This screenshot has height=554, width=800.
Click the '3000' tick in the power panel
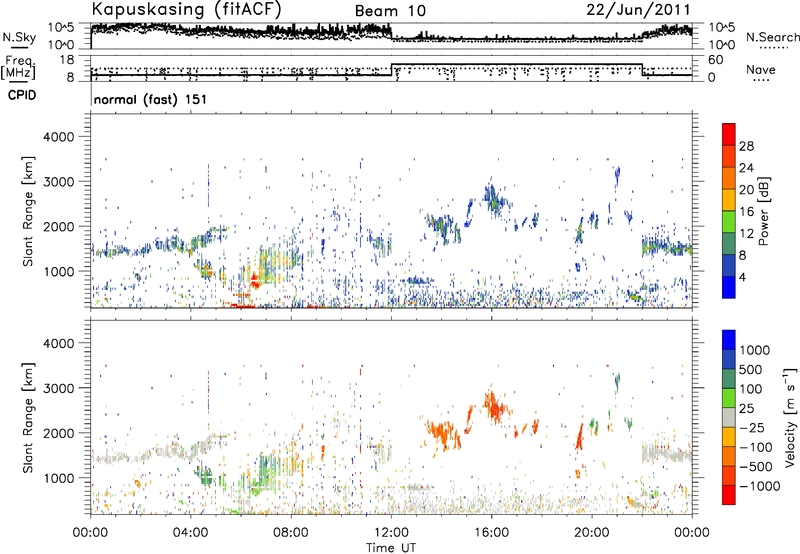tap(59, 182)
